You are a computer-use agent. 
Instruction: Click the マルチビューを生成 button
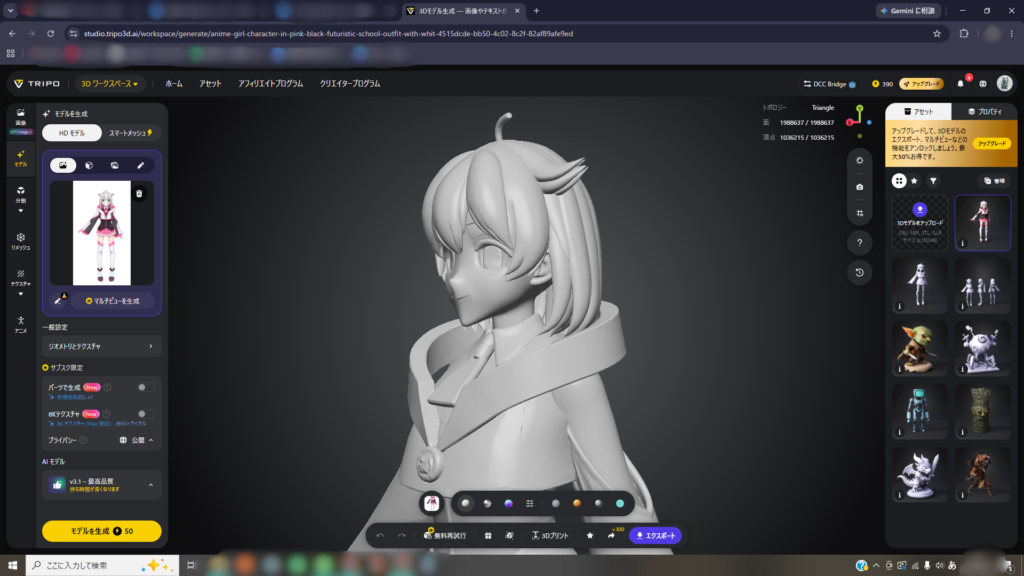click(112, 301)
